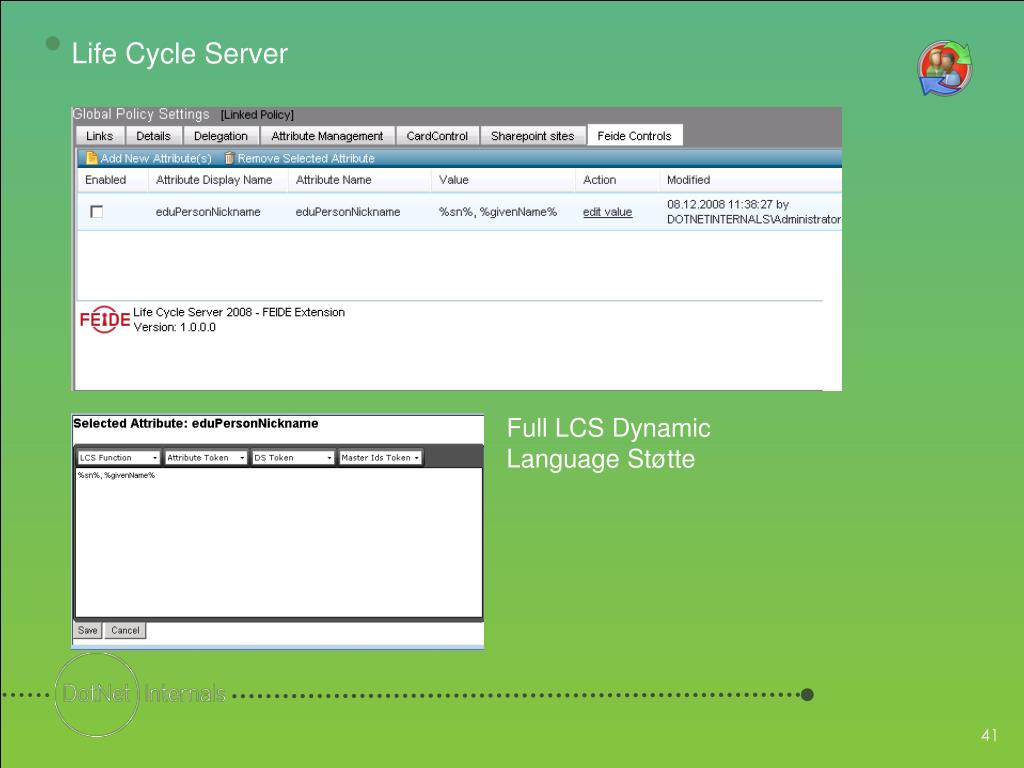The height and width of the screenshot is (768, 1024).
Task: Select the Sharepoint sites tab
Action: pos(533,136)
